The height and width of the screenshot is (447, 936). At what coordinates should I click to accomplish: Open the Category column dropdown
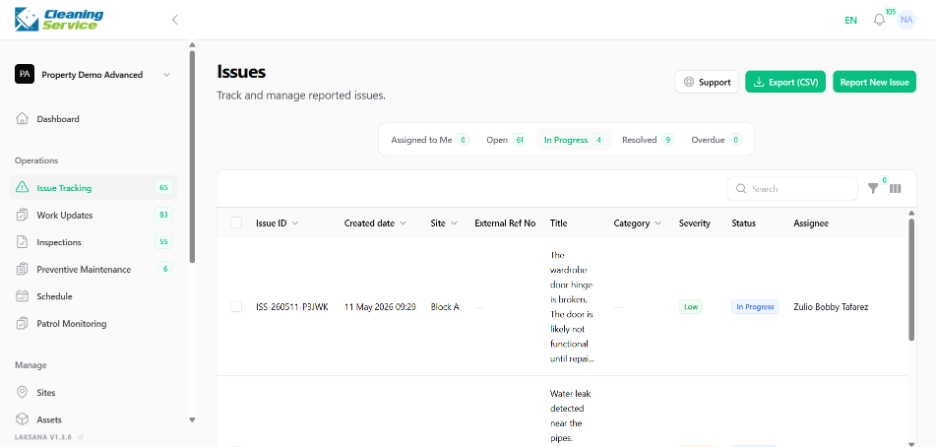[x=658, y=223]
